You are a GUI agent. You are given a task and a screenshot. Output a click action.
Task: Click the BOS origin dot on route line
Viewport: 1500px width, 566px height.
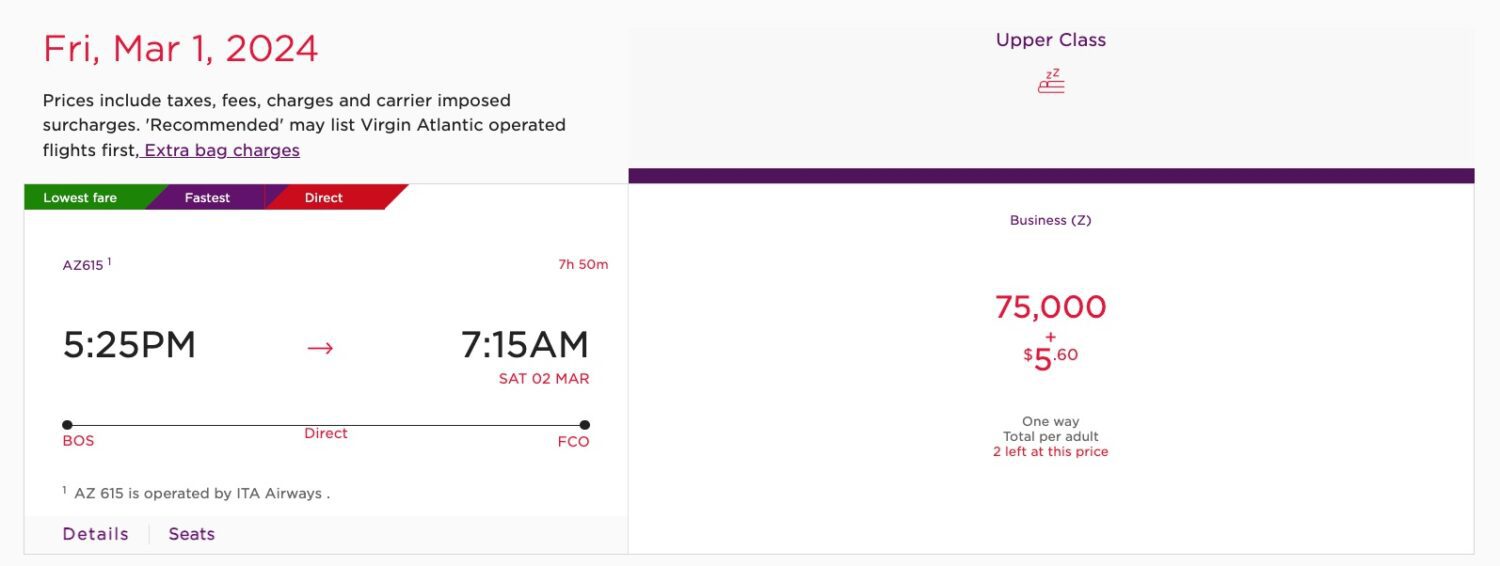click(67, 425)
